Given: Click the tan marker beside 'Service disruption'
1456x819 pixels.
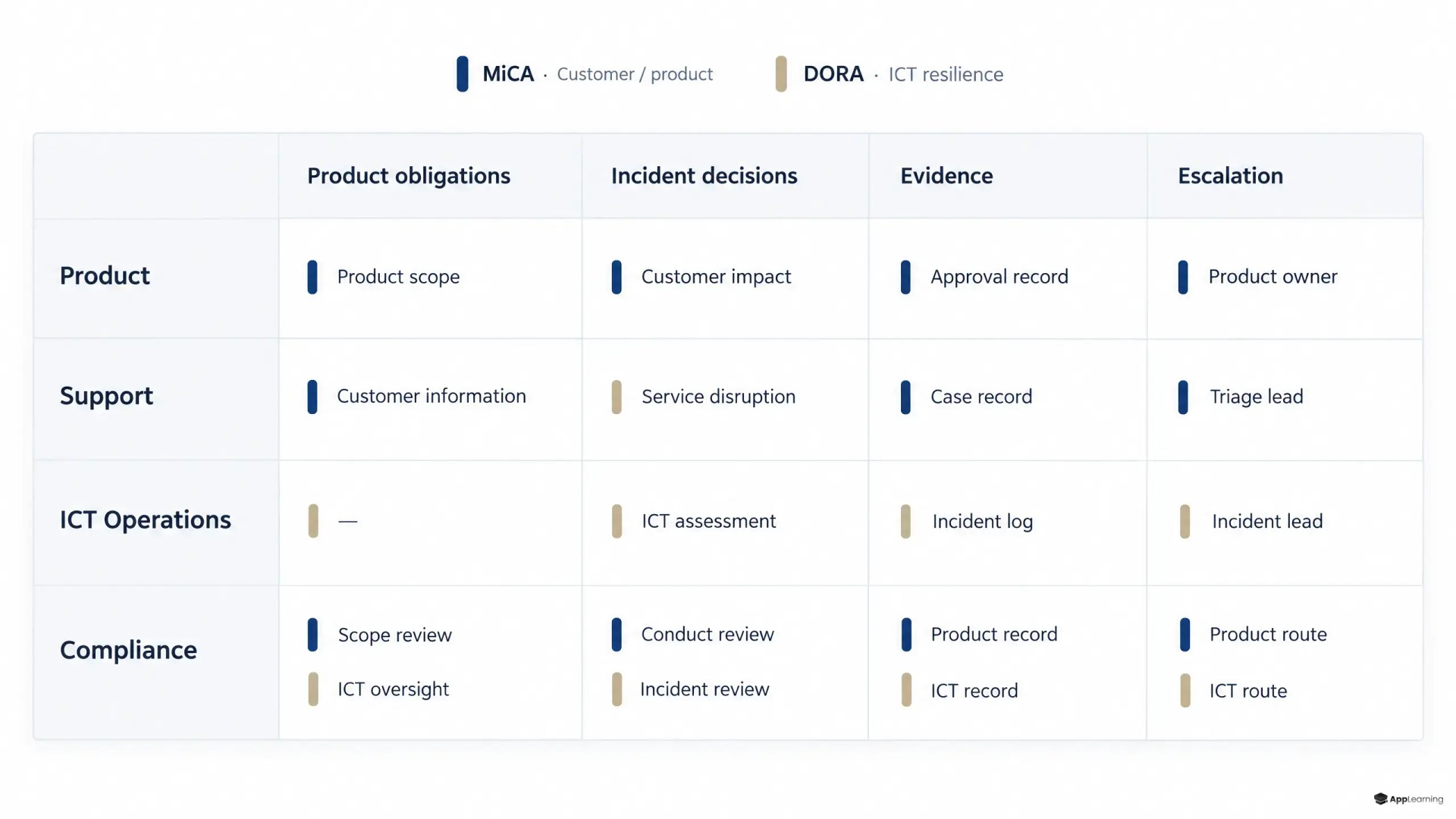Looking at the screenshot, I should click(617, 397).
